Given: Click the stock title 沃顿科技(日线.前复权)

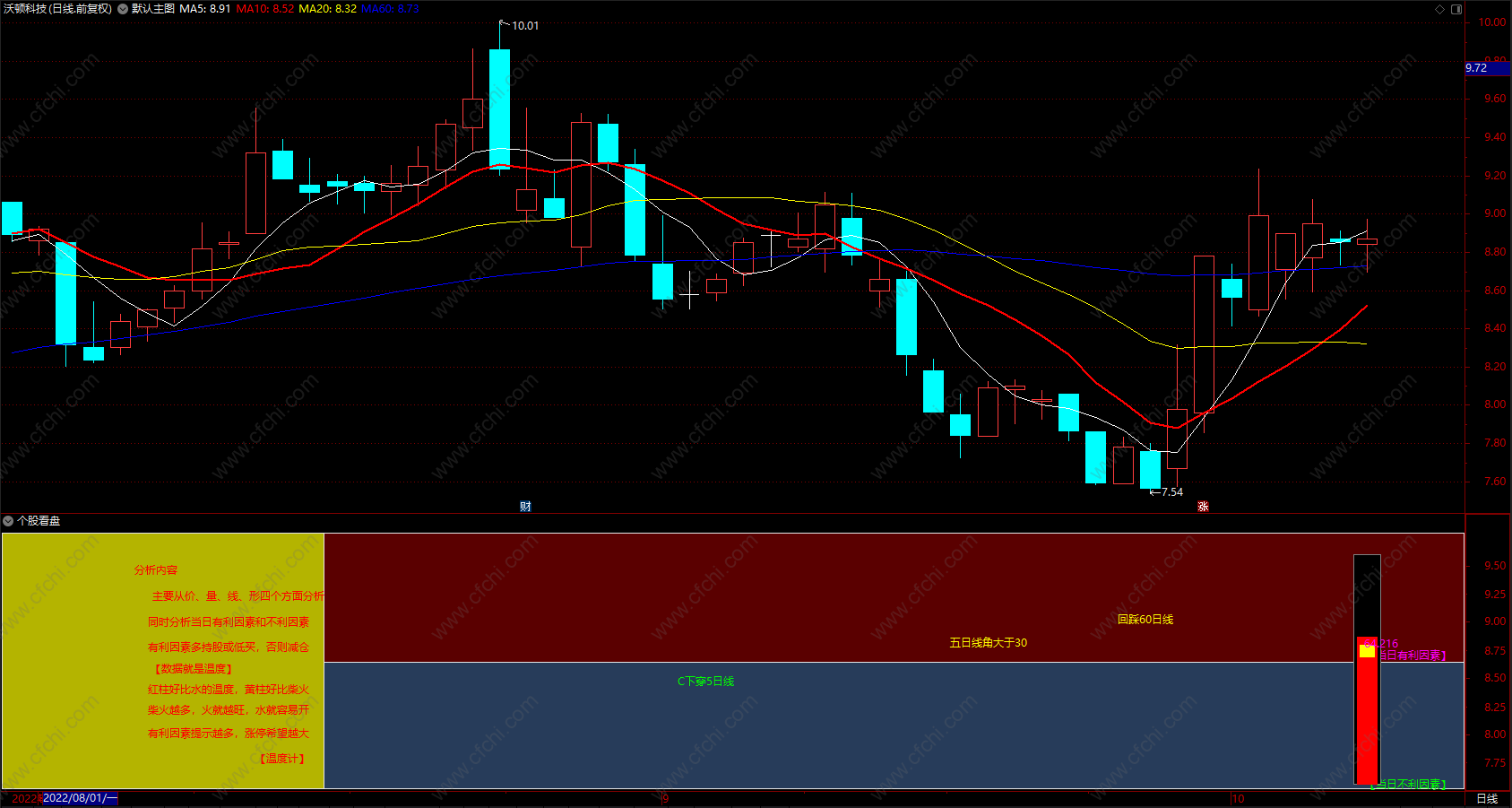Looking at the screenshot, I should (58, 9).
